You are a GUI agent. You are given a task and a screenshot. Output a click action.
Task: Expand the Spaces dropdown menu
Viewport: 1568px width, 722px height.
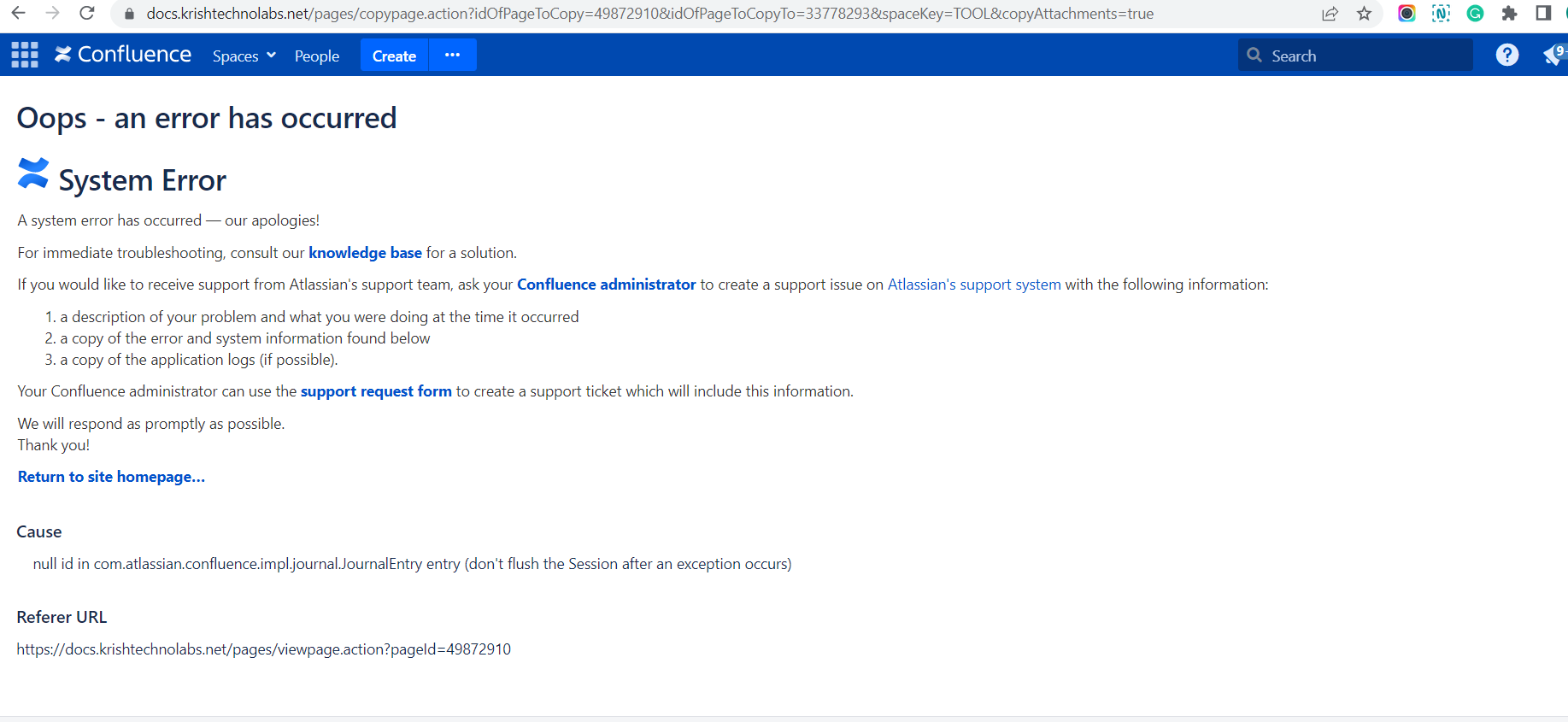[244, 56]
